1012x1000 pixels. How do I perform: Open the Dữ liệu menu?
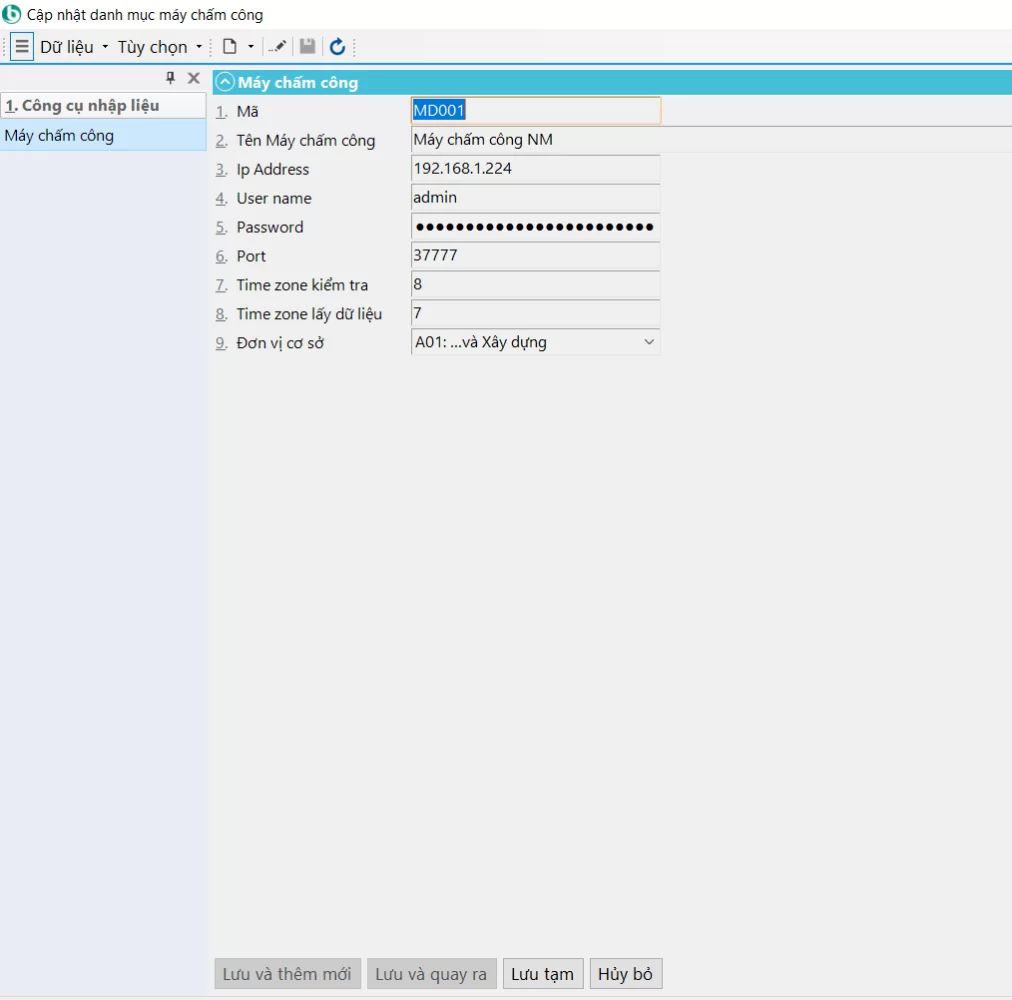(74, 47)
